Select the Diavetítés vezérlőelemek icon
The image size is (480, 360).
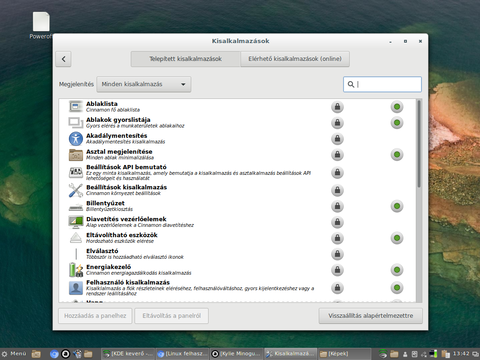(x=76, y=222)
